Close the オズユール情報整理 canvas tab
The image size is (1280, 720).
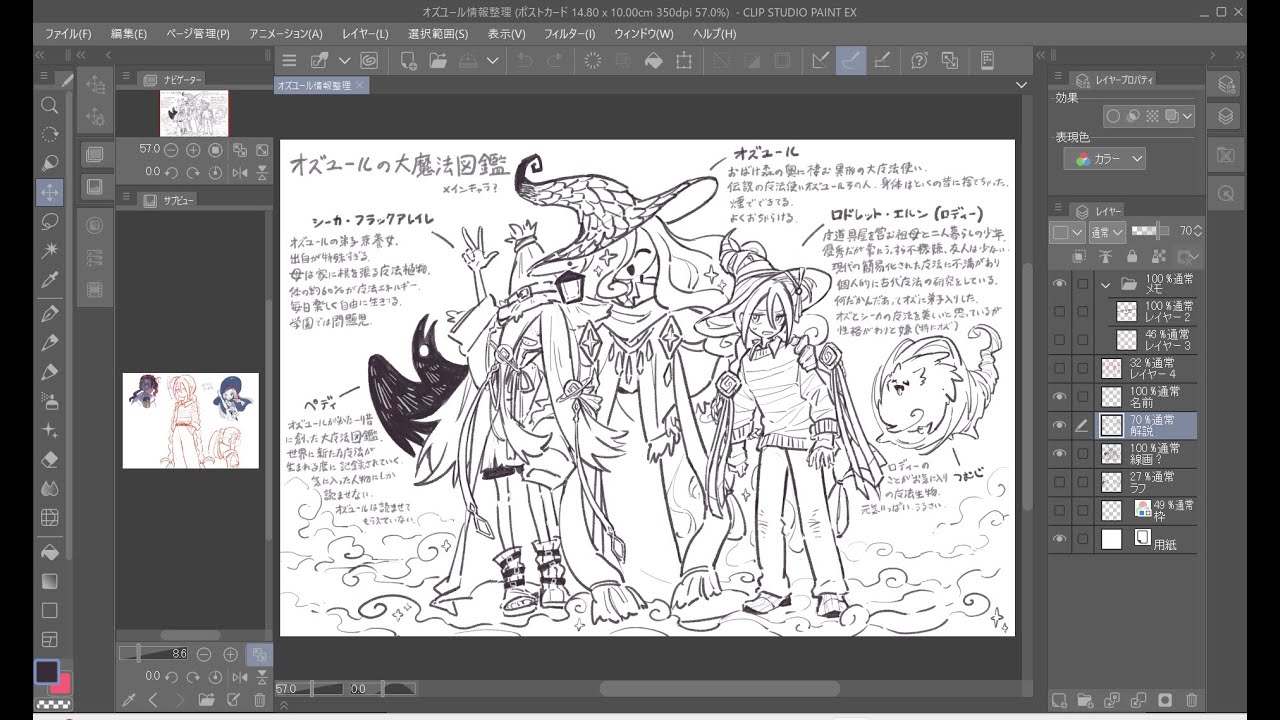coord(360,86)
